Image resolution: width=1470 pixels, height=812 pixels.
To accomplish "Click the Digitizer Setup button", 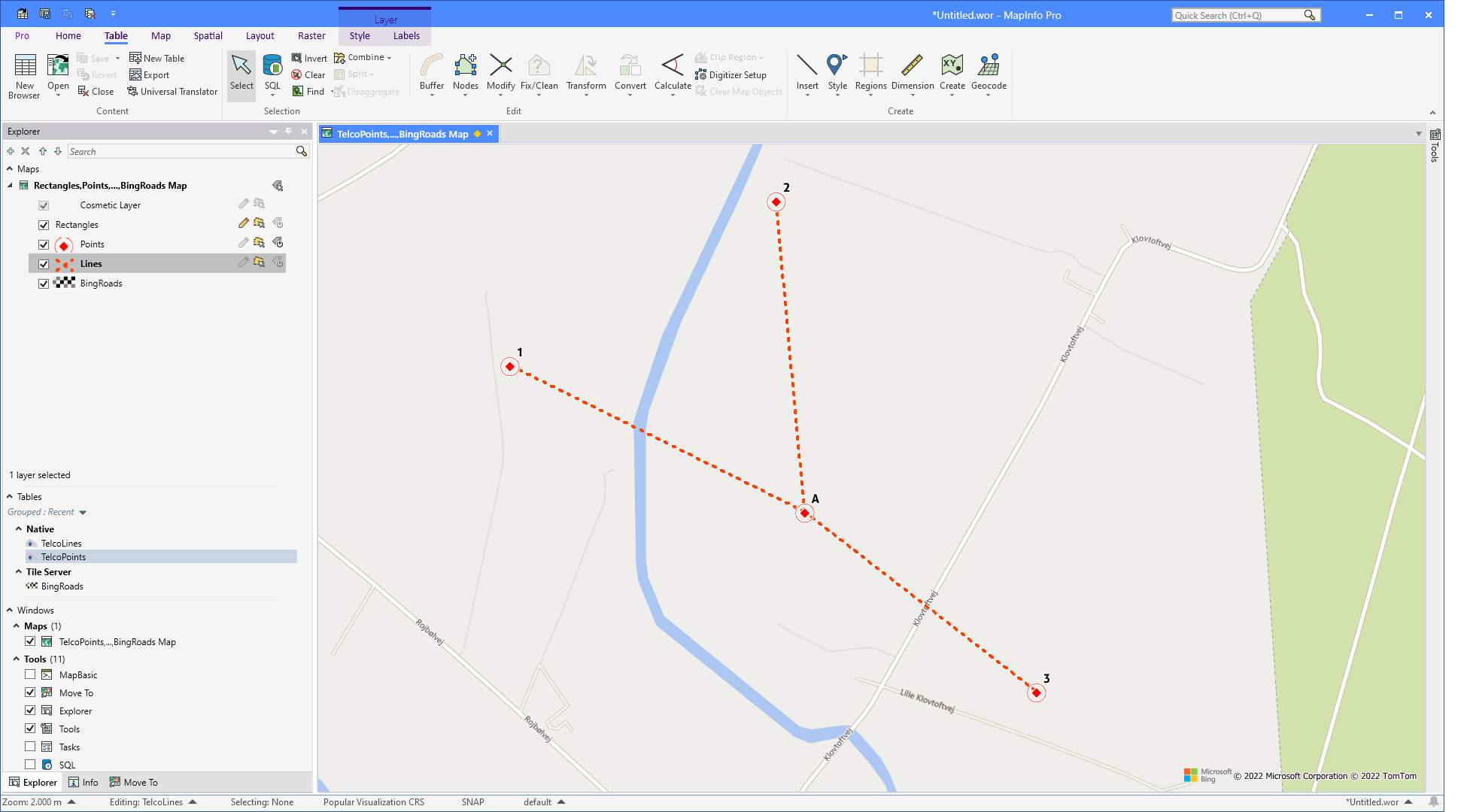I will pos(730,74).
